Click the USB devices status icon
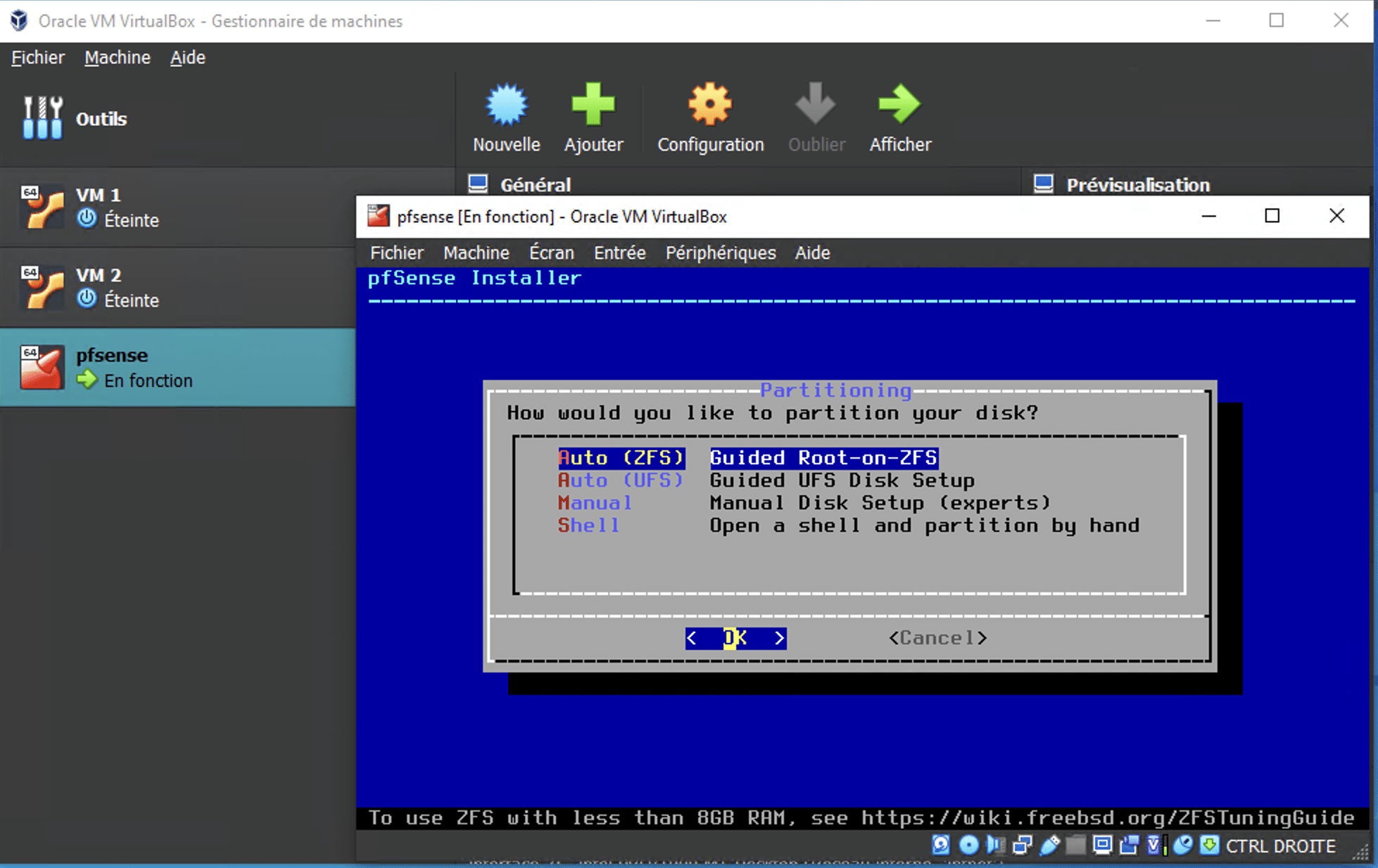The height and width of the screenshot is (868, 1378). pos(1051,845)
